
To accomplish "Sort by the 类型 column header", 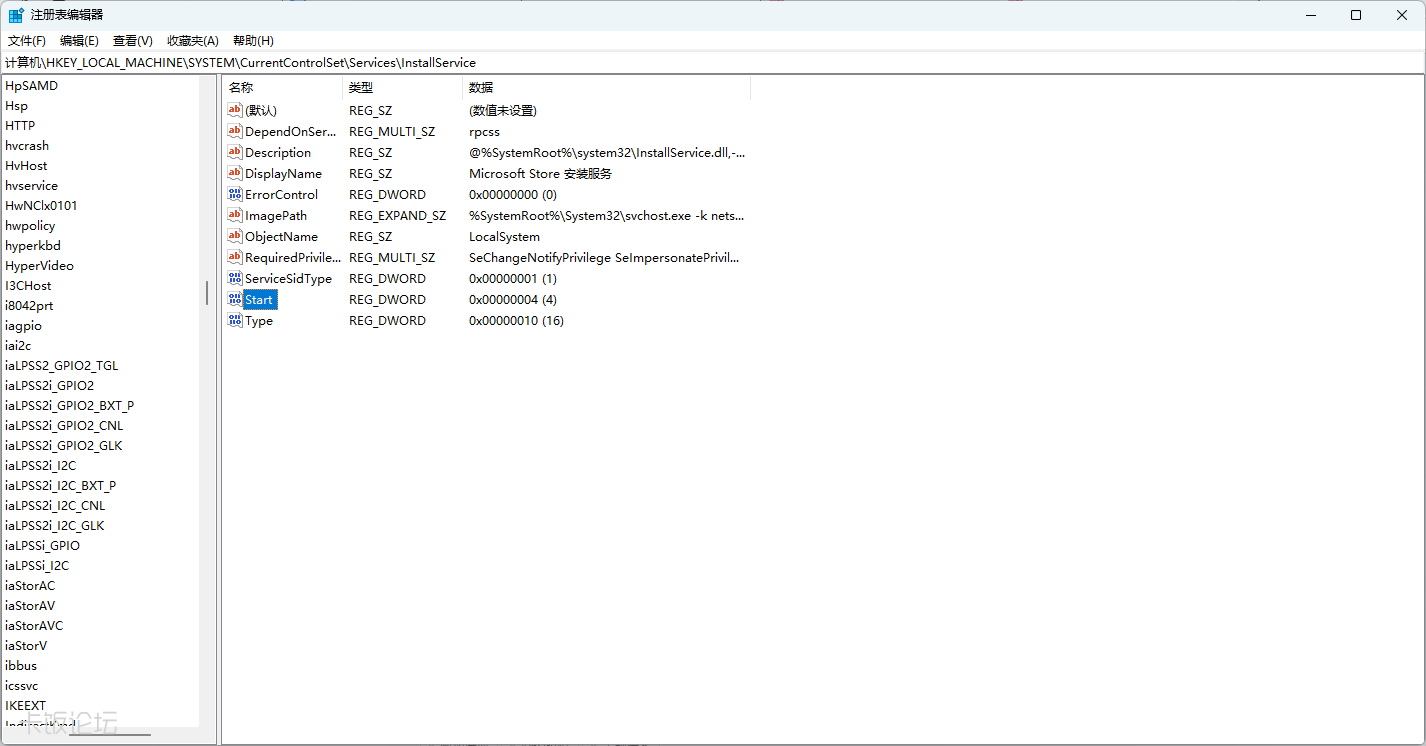I will [402, 88].
